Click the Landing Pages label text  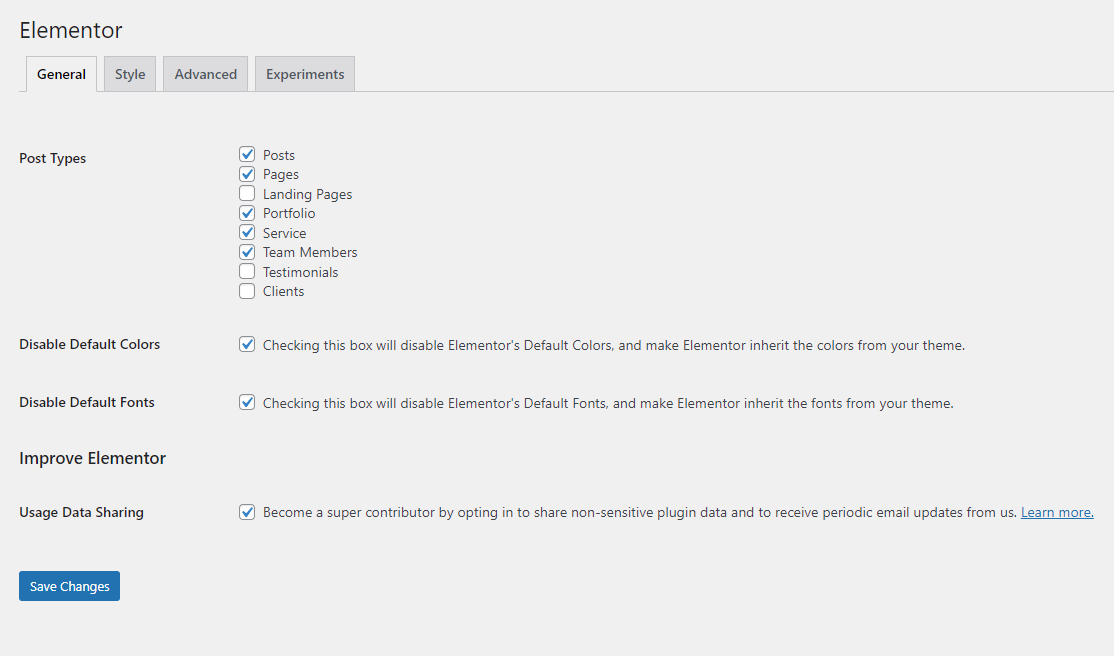pos(307,194)
